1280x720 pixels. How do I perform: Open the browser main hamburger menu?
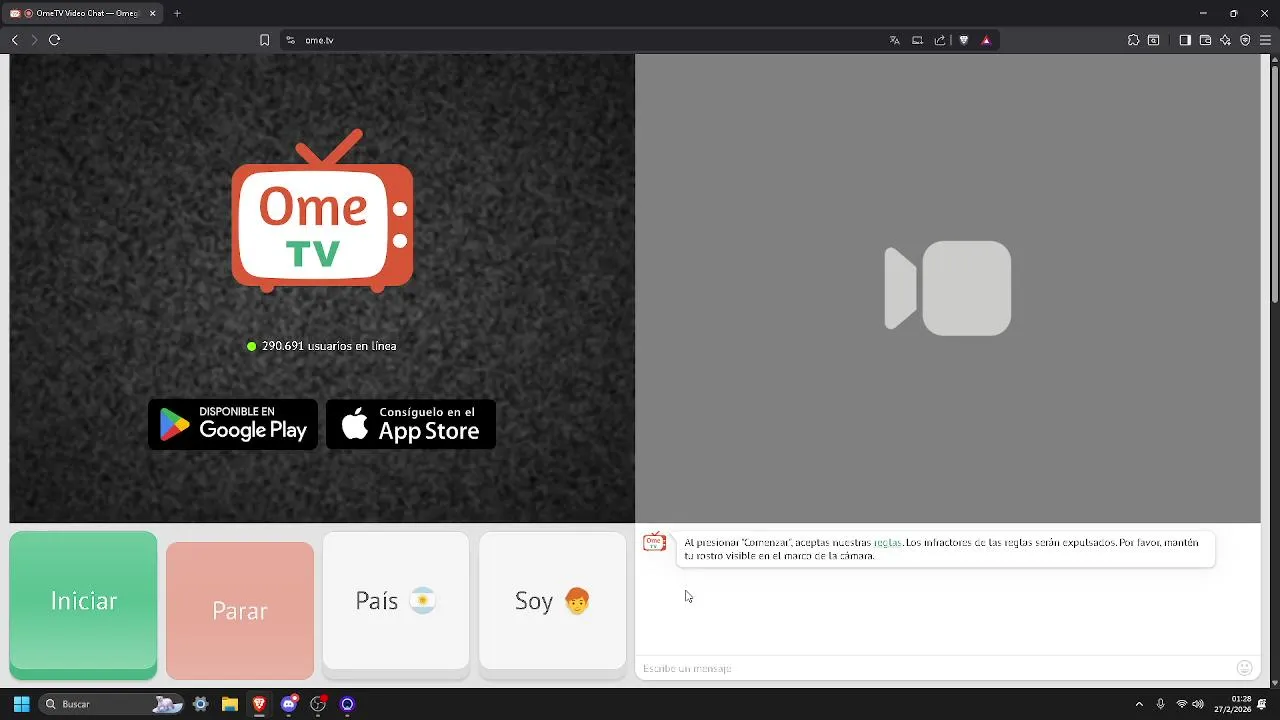pos(1265,40)
